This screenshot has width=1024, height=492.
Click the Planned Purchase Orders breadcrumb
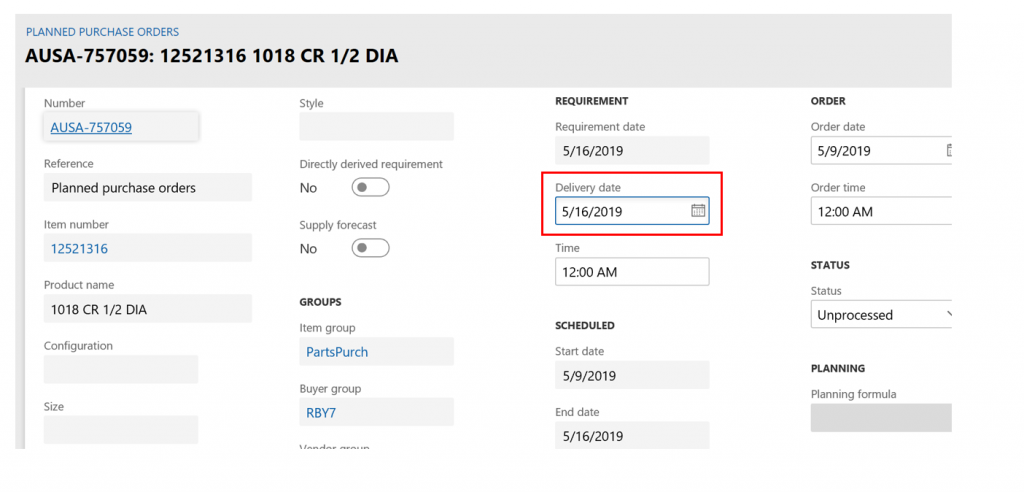(x=102, y=32)
